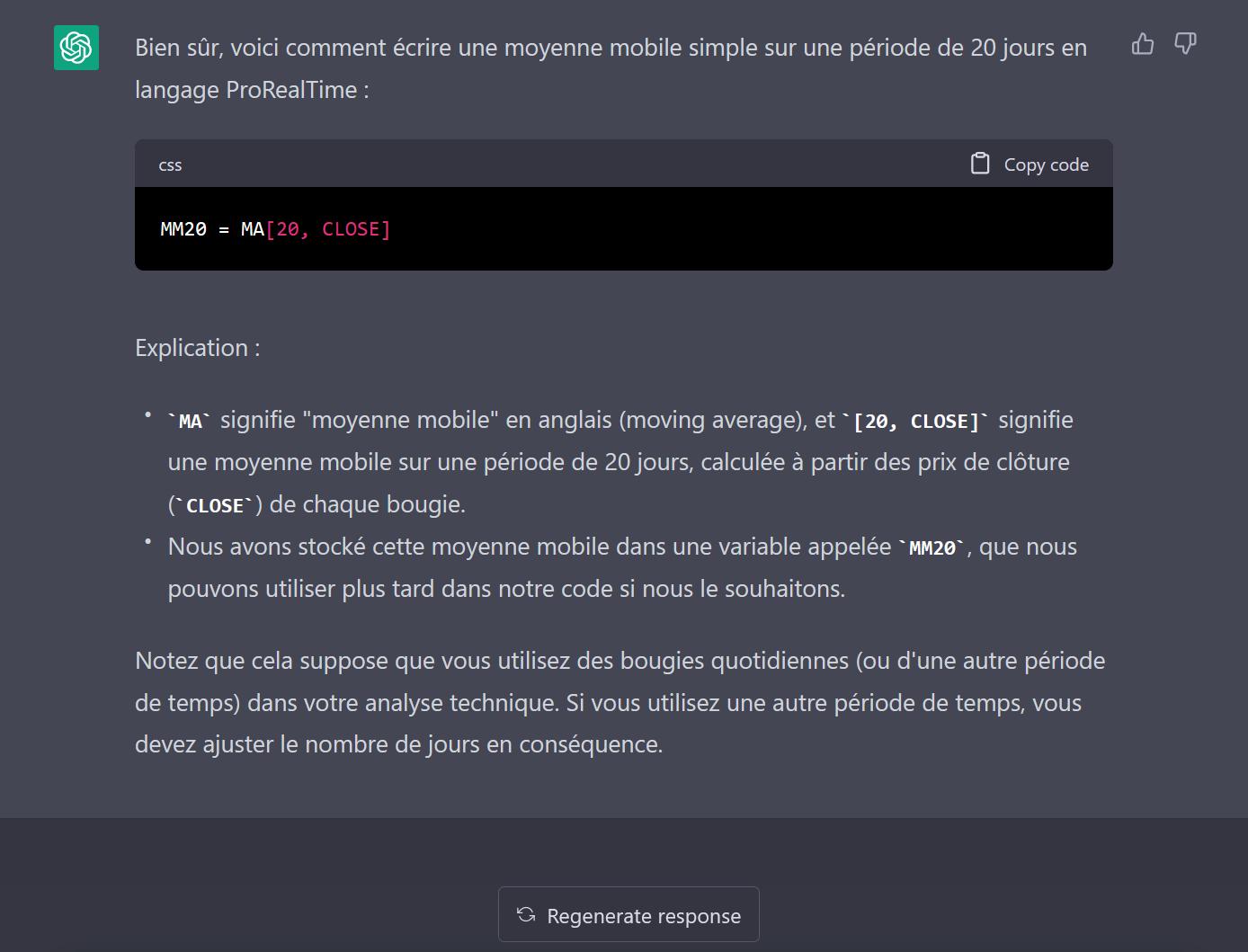Click the "css" language label
Image resolution: width=1248 pixels, height=952 pixels.
coord(170,165)
